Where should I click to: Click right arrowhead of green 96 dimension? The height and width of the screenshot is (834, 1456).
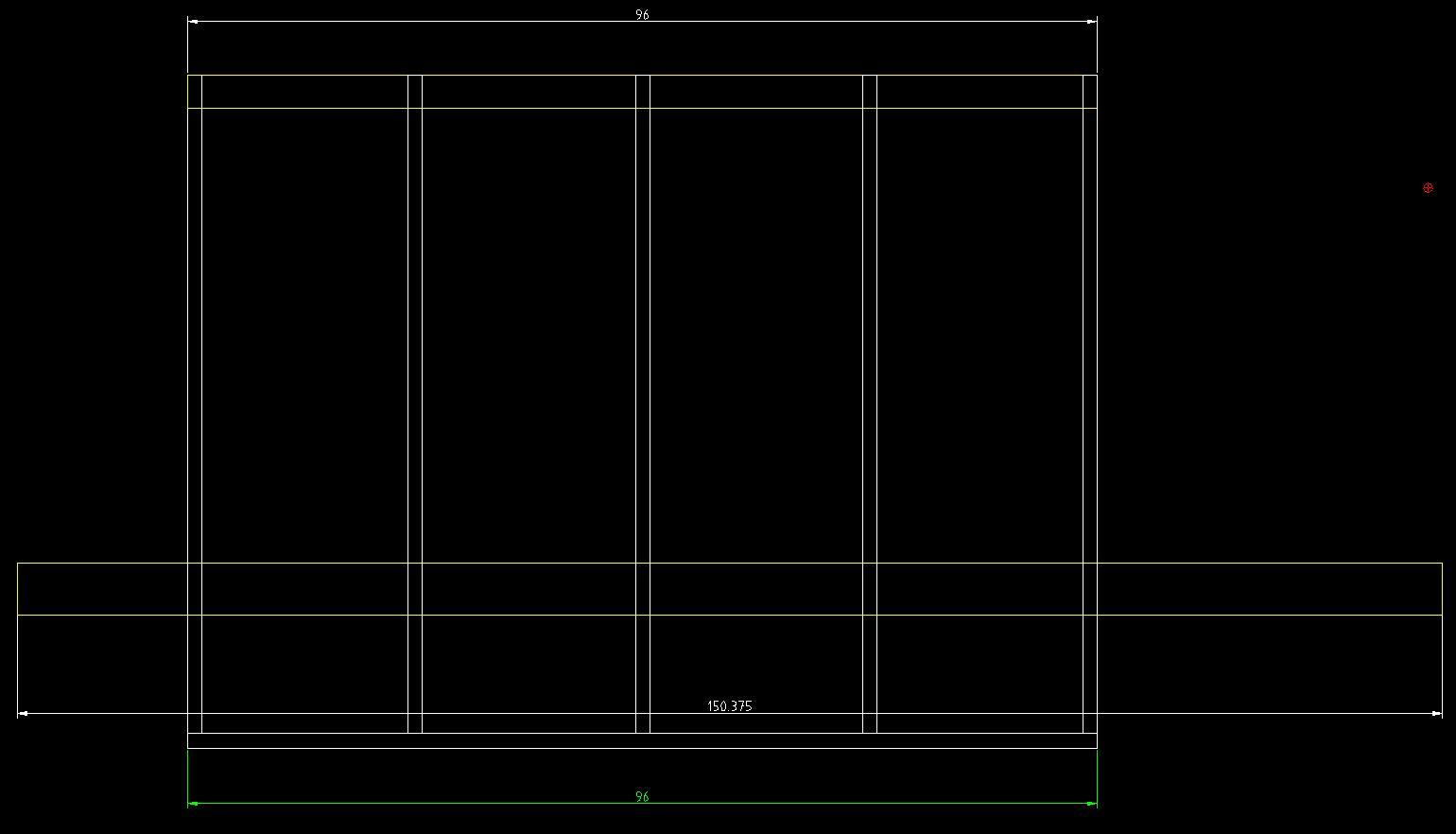pyautogui.click(x=1092, y=804)
